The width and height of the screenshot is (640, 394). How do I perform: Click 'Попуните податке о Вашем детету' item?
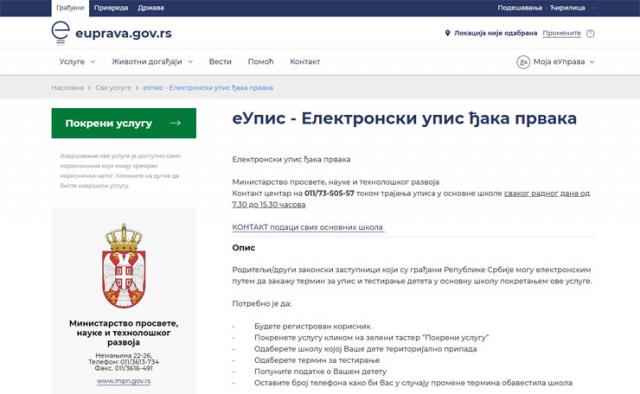320,372
